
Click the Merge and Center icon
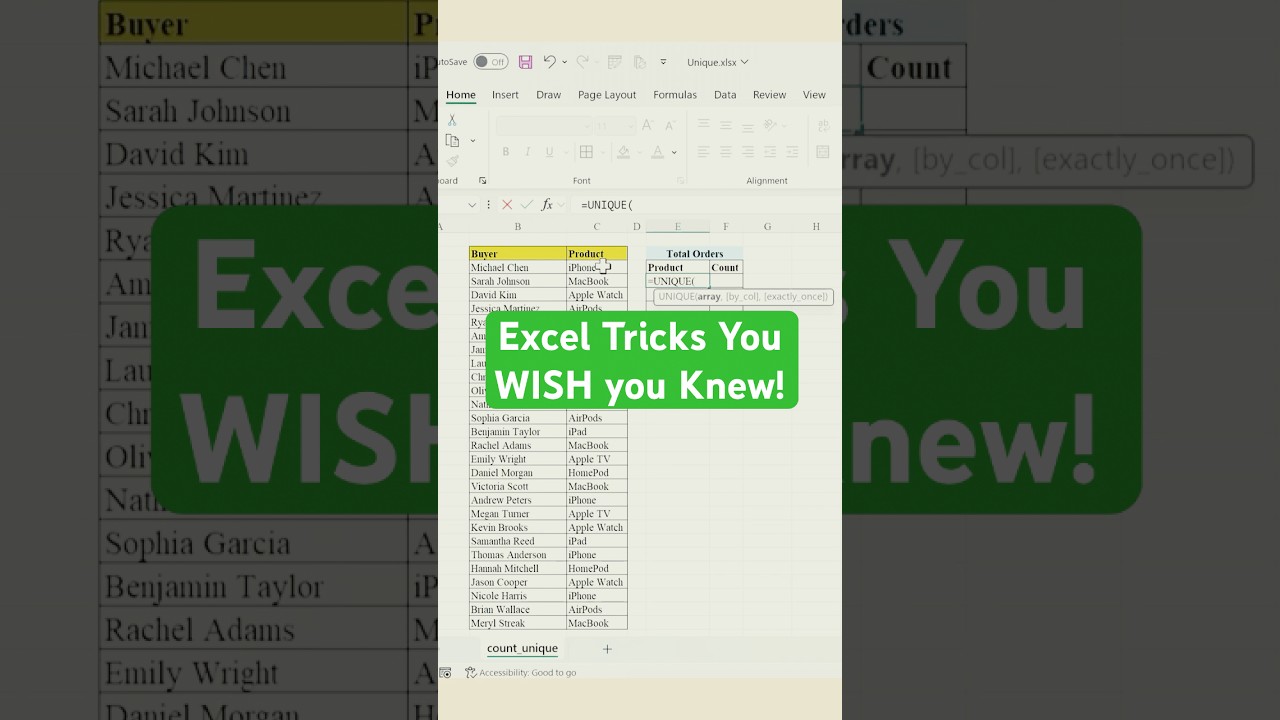click(x=823, y=152)
